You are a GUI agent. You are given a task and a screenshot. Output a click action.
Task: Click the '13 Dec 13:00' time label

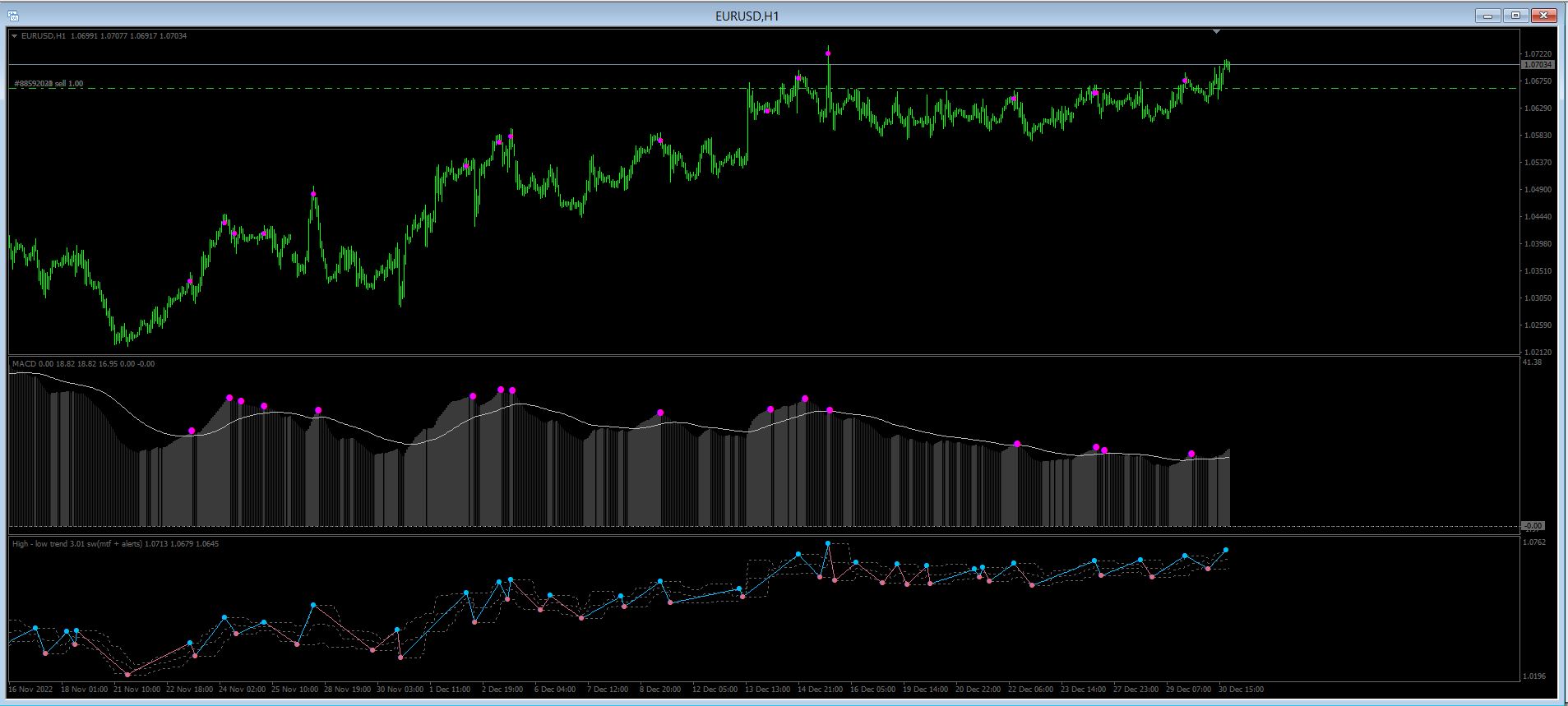769,690
